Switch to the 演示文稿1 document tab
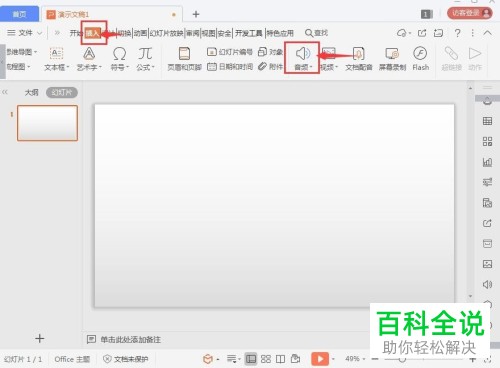The image size is (500, 368). (x=112, y=14)
